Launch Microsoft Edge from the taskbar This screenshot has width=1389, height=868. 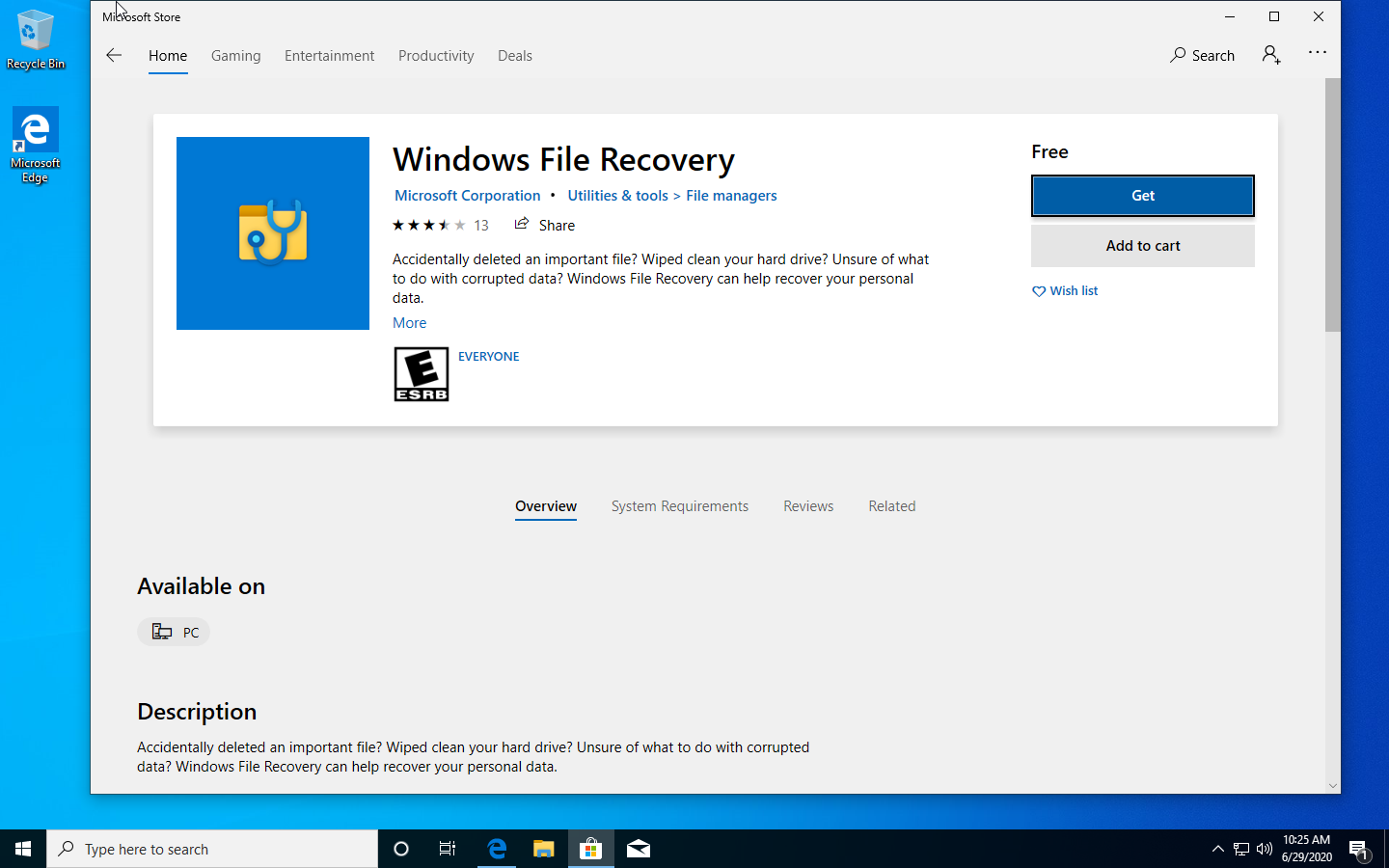[497, 849]
